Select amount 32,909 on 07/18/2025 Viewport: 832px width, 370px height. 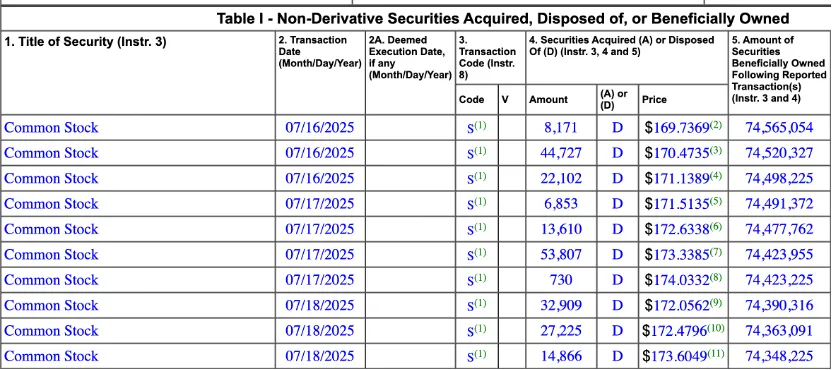[x=561, y=306]
